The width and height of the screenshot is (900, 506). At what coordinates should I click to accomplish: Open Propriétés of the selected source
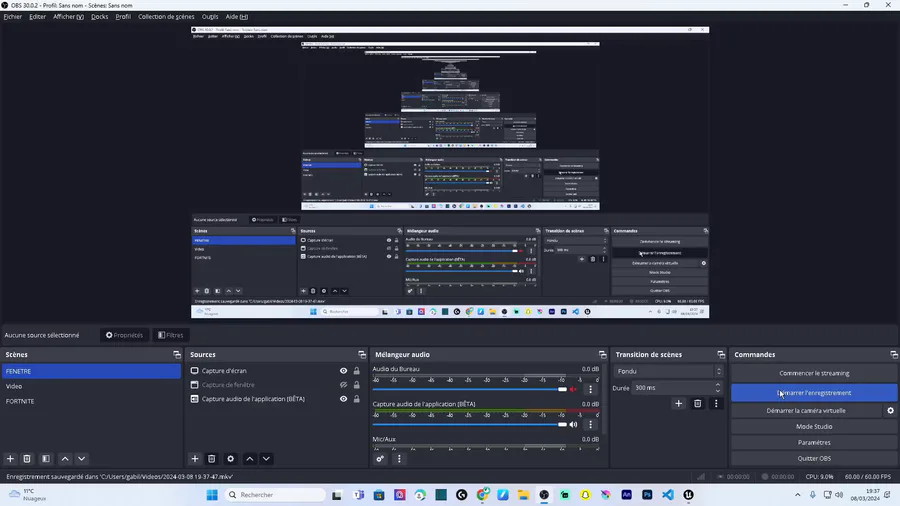click(124, 335)
